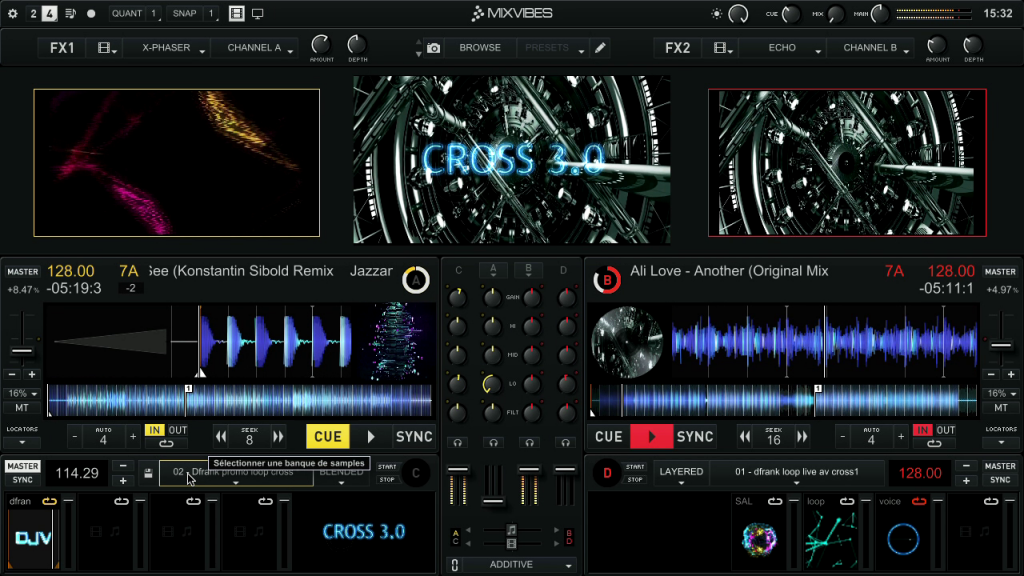The image size is (1024, 576).
Task: Switch to 4-deck layout
Action: coord(50,13)
